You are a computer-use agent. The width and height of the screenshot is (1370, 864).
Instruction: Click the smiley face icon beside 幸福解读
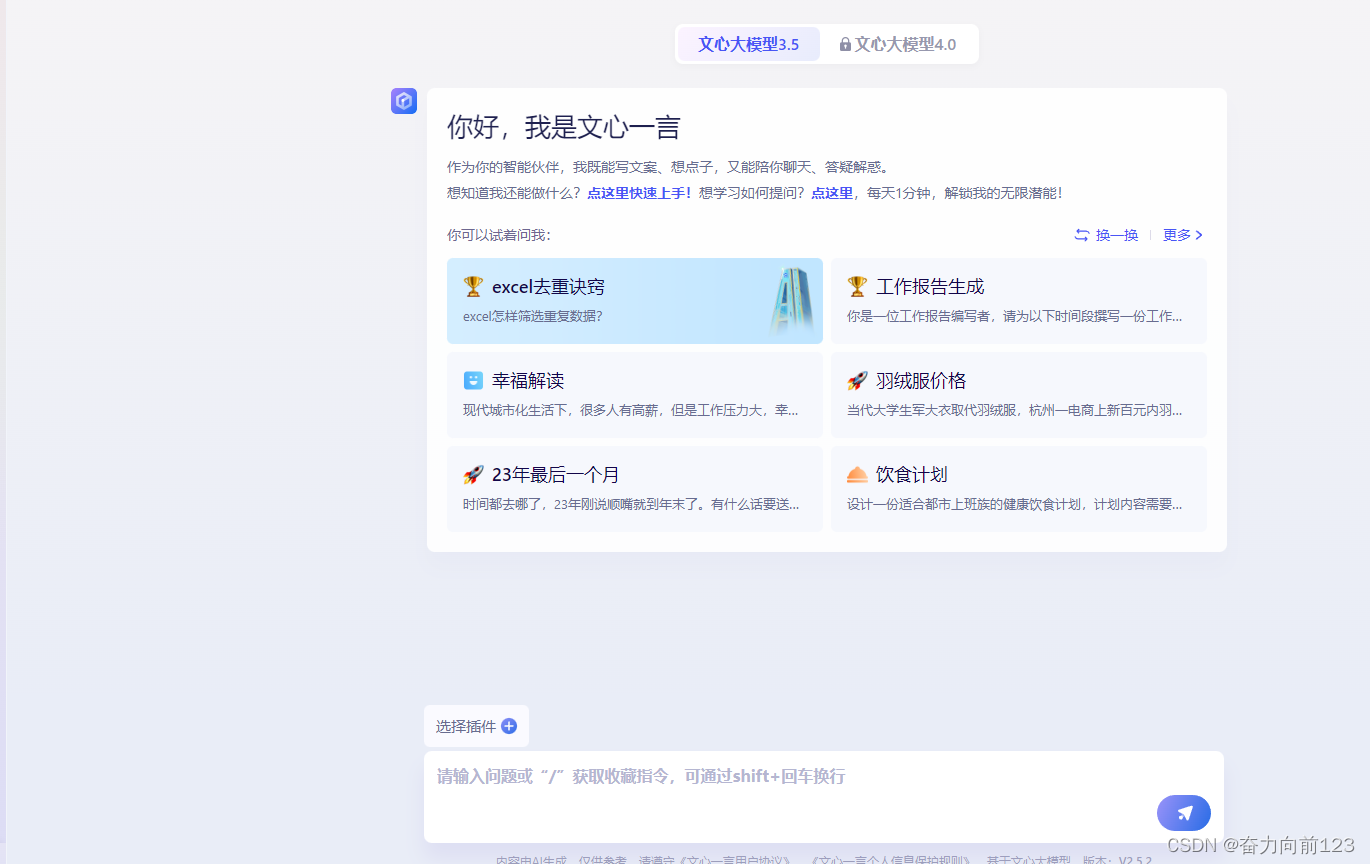click(473, 381)
